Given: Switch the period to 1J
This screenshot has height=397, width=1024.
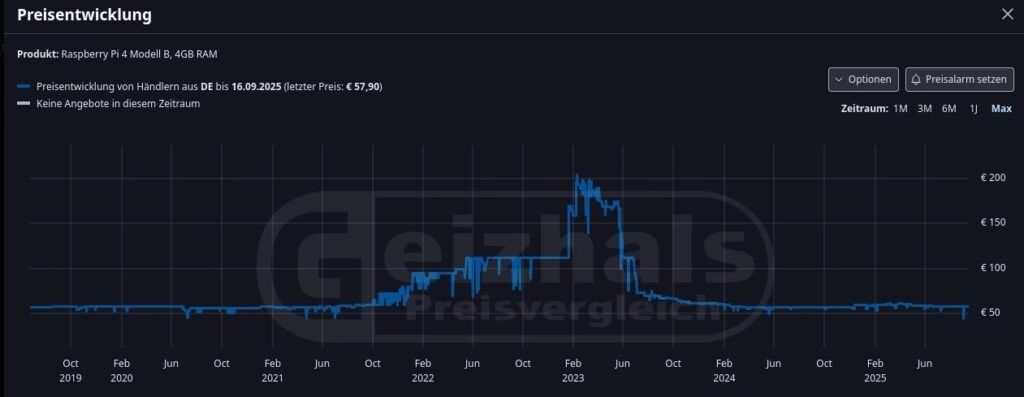Looking at the screenshot, I should (x=974, y=108).
